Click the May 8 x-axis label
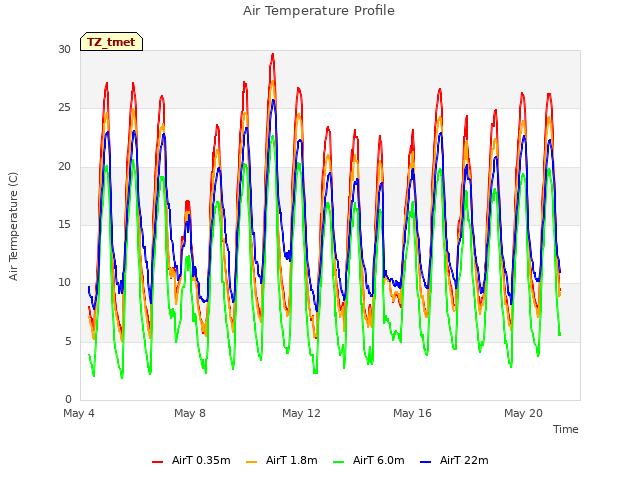Viewport: 640px width, 480px height. pos(190,413)
